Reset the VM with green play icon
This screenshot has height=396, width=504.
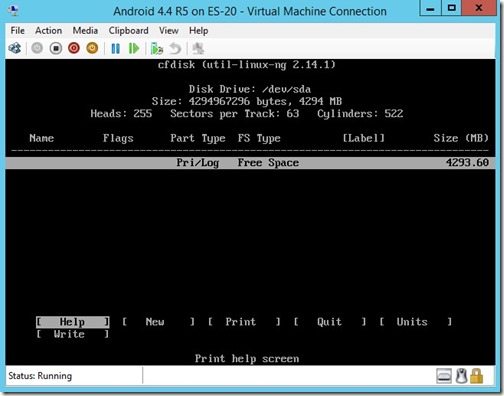coord(134,49)
